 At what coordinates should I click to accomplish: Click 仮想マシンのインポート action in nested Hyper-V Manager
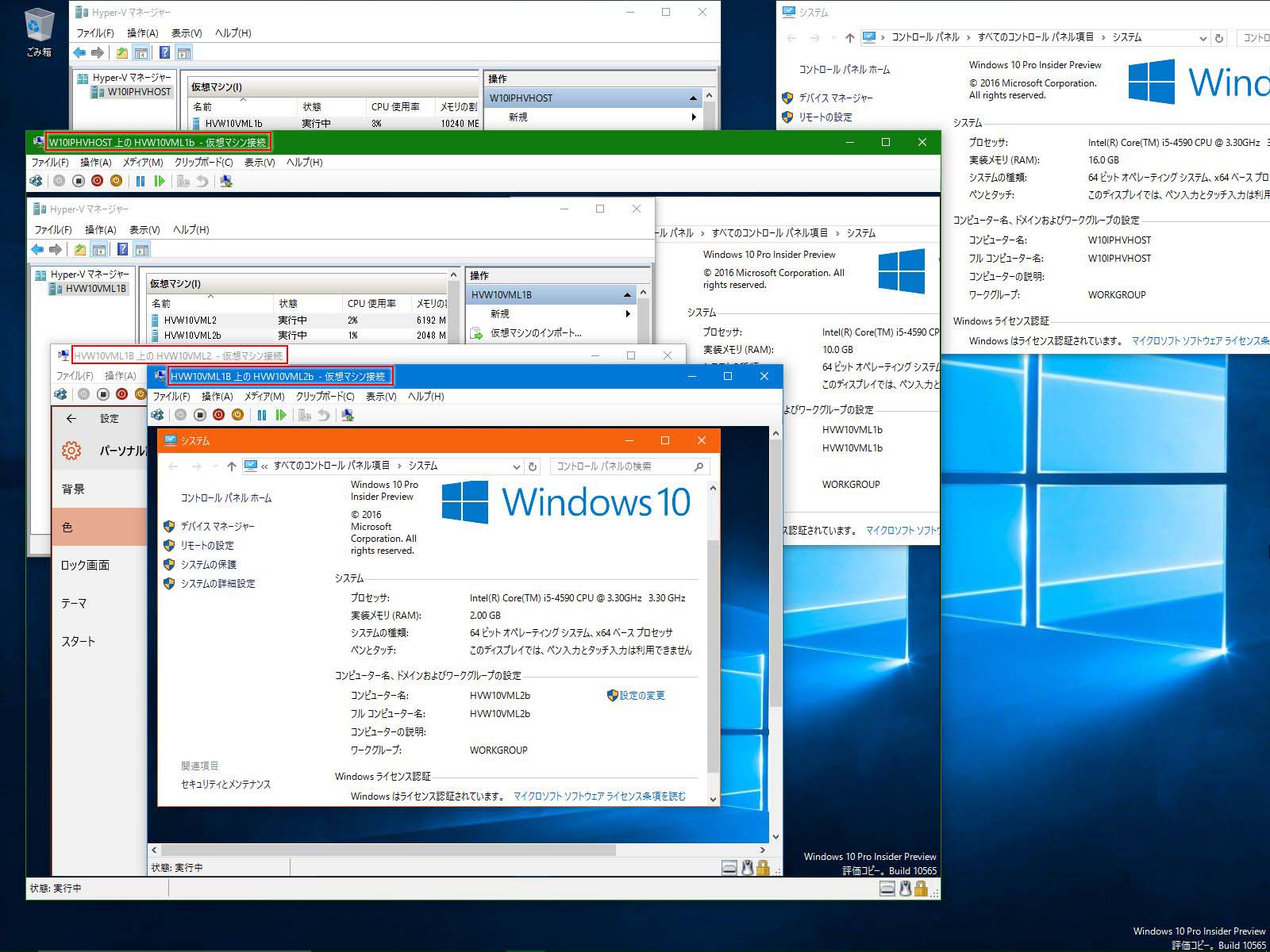[x=536, y=333]
